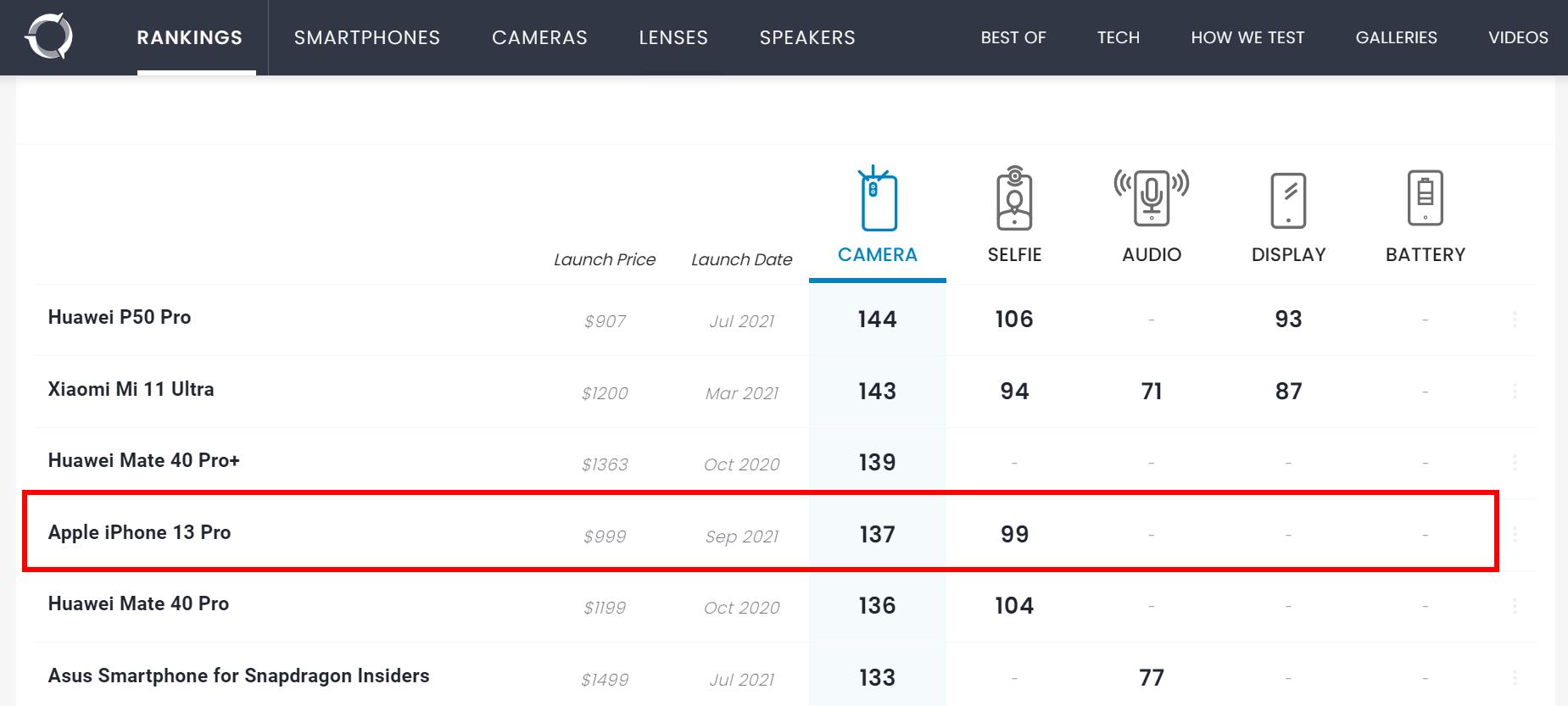Go to the Lenses navigation item
Screen dimensions: 1568x706
click(673, 37)
